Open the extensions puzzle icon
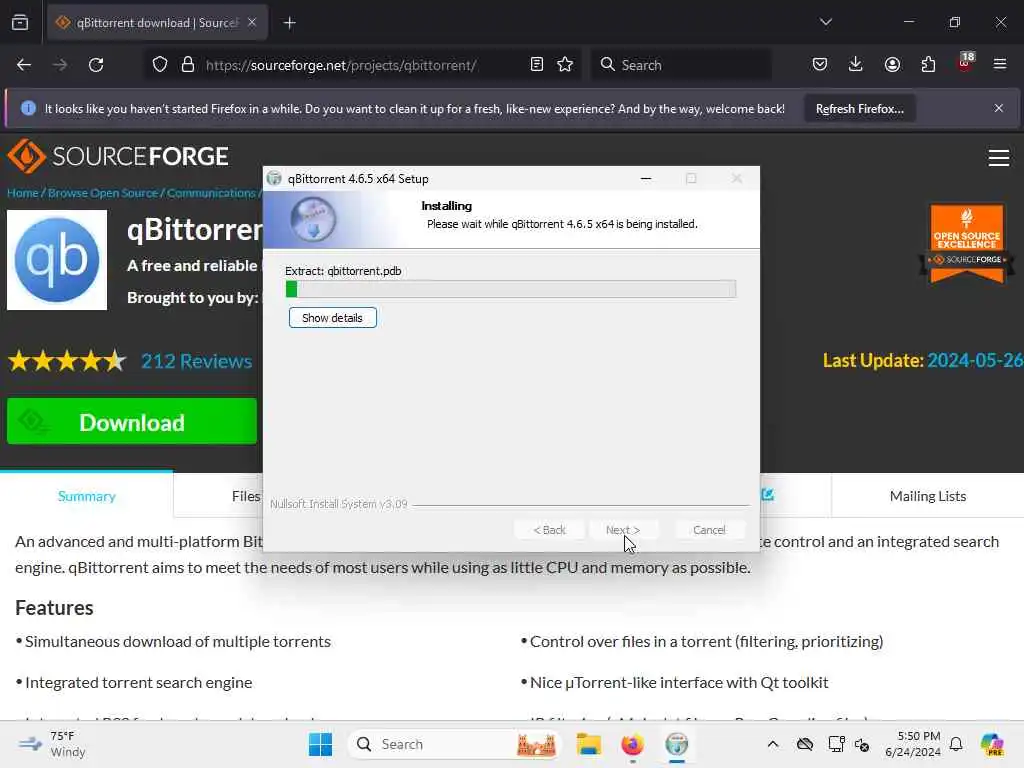This screenshot has height=768, width=1024. coord(928,65)
